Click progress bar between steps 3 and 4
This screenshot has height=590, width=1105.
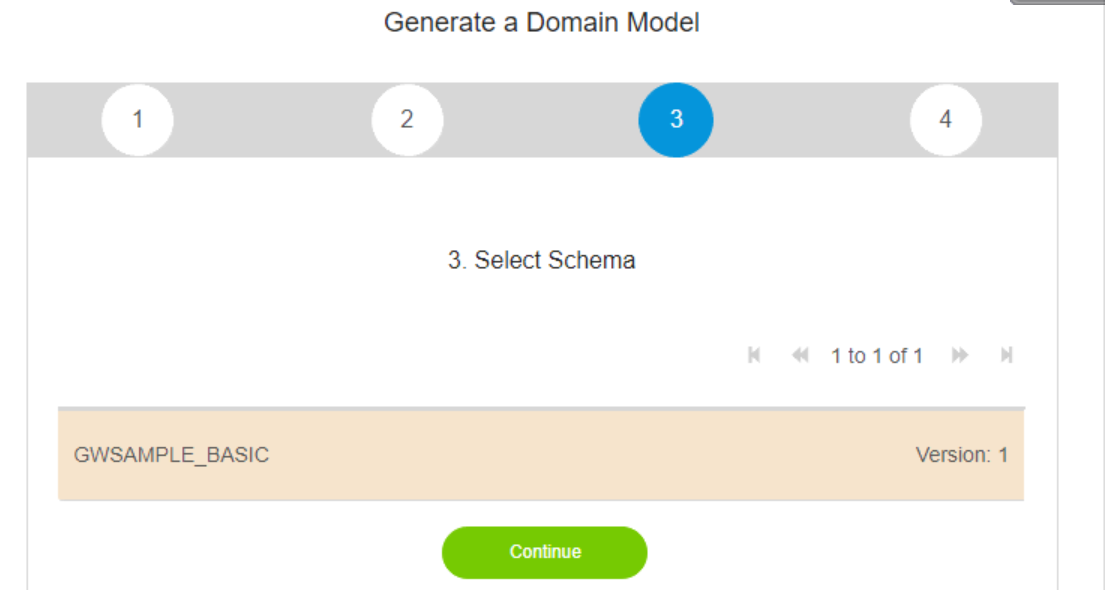coord(811,119)
